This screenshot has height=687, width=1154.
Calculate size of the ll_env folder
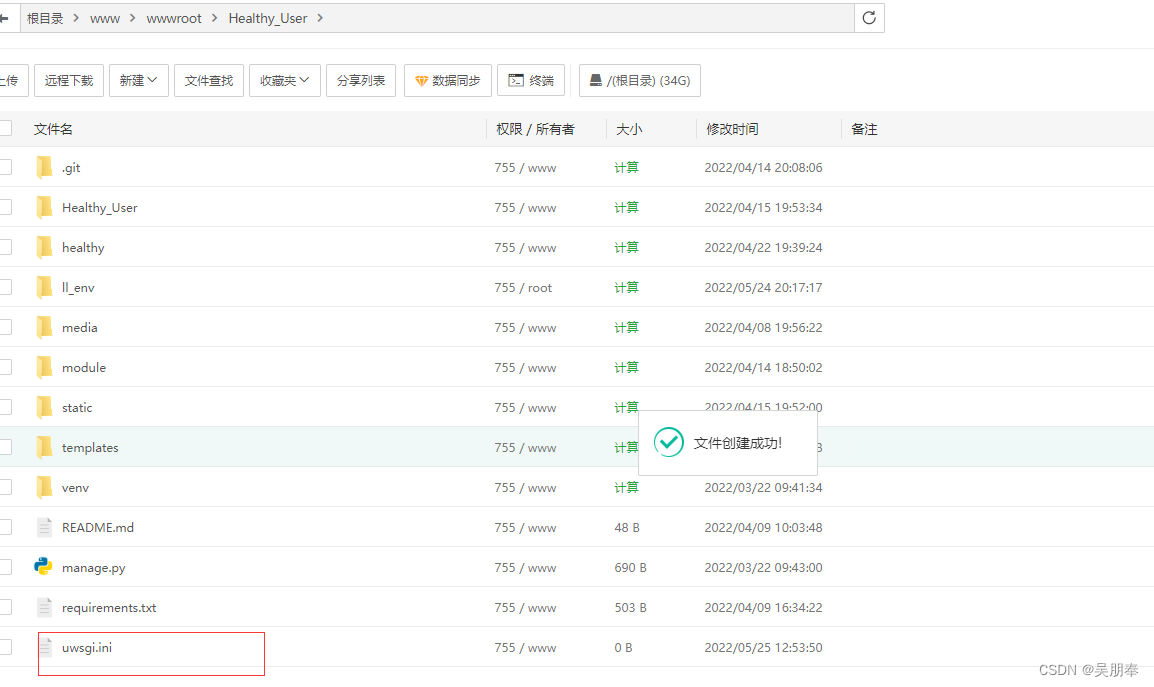(626, 287)
